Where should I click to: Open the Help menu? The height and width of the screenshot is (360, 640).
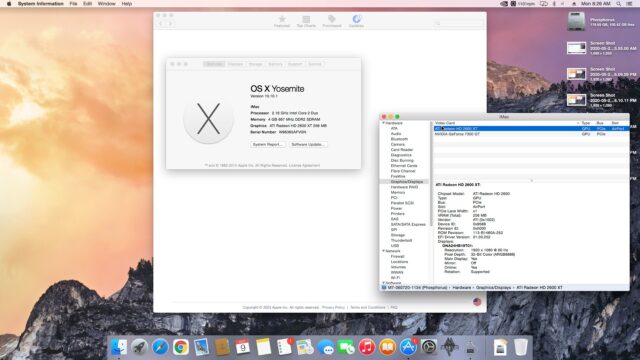click(x=127, y=4)
